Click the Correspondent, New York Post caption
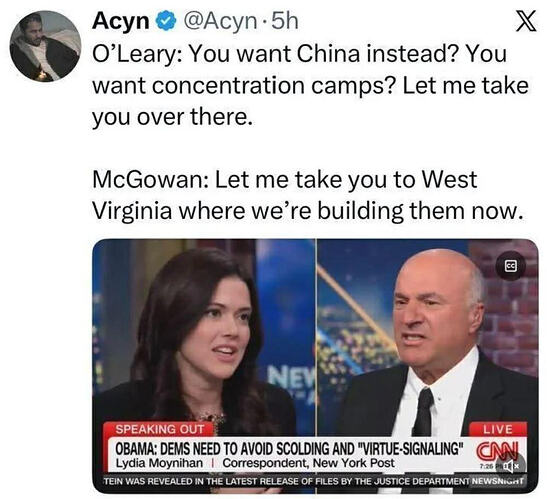 coord(308,463)
